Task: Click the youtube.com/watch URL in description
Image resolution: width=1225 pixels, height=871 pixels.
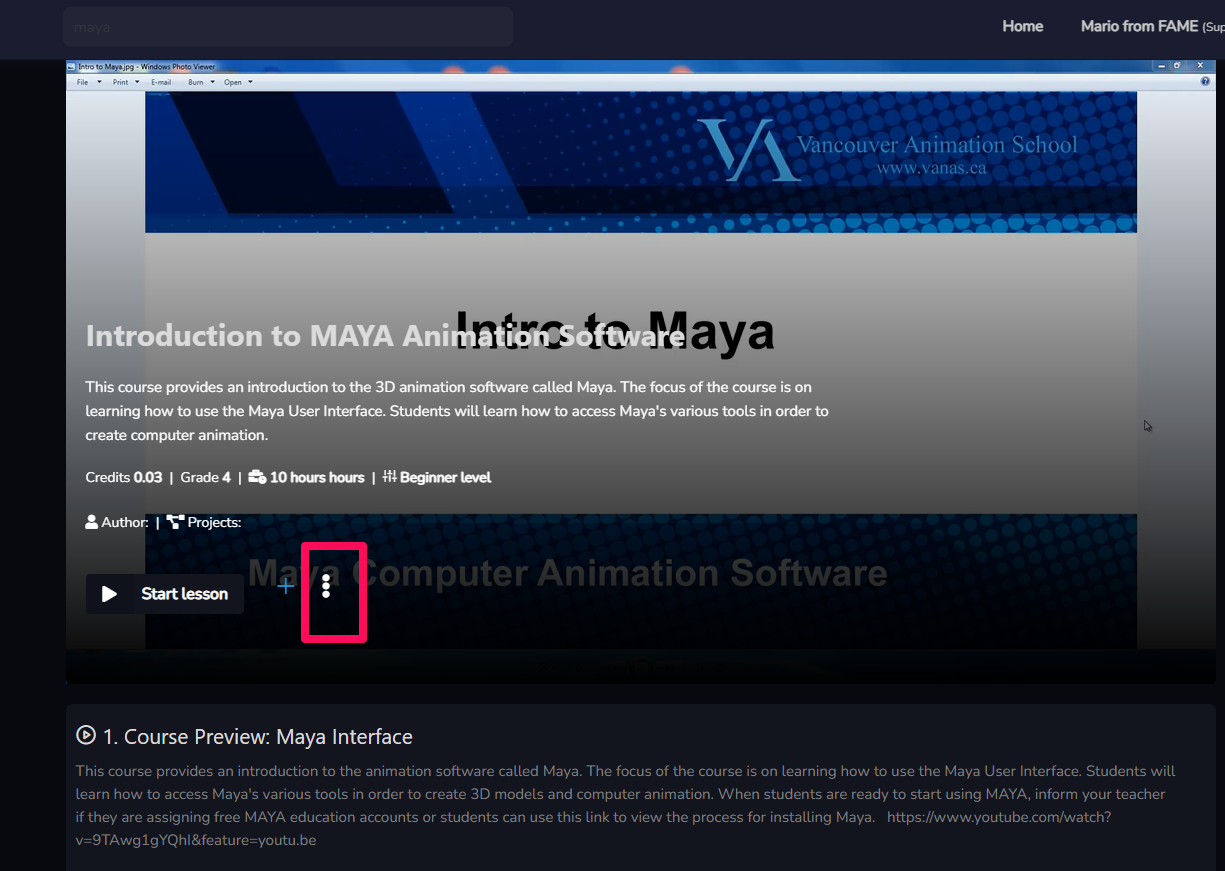Action: click(x=594, y=828)
